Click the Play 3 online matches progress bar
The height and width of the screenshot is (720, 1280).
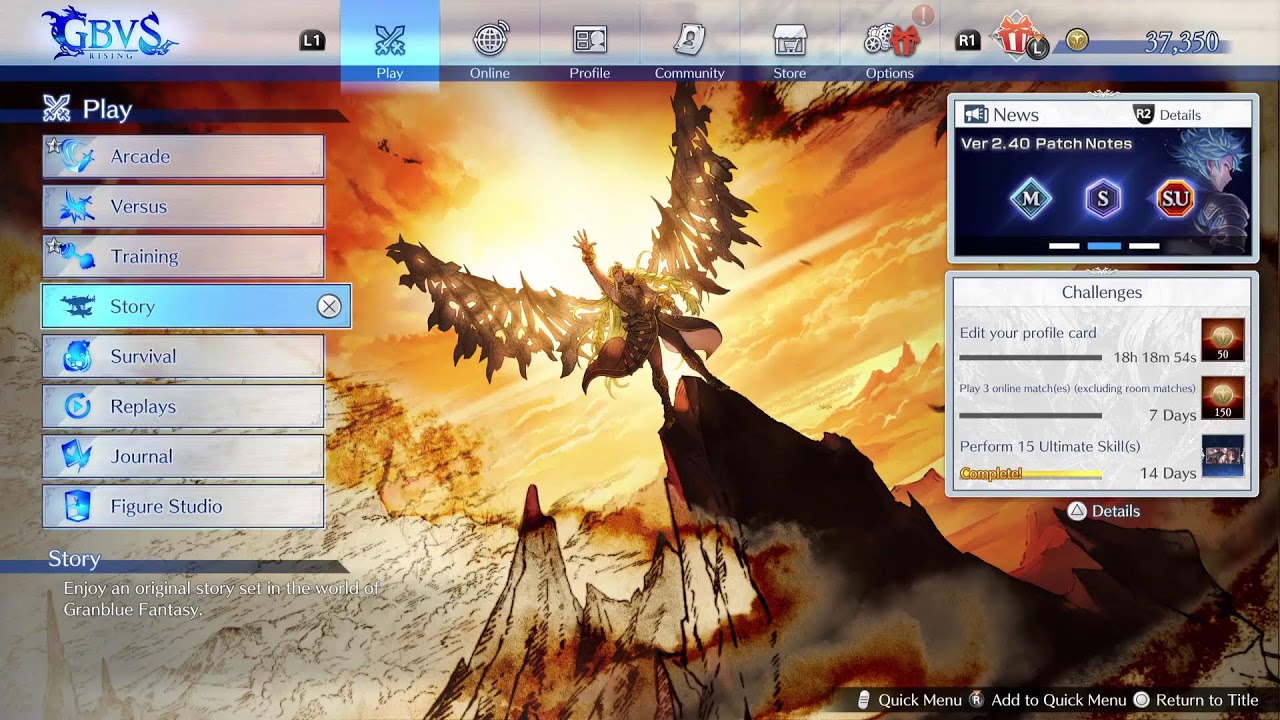(1031, 415)
